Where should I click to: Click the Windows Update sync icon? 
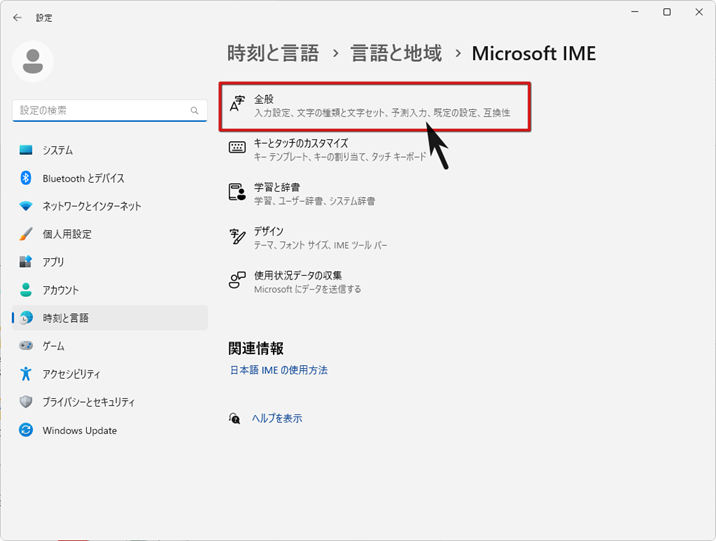click(26, 430)
